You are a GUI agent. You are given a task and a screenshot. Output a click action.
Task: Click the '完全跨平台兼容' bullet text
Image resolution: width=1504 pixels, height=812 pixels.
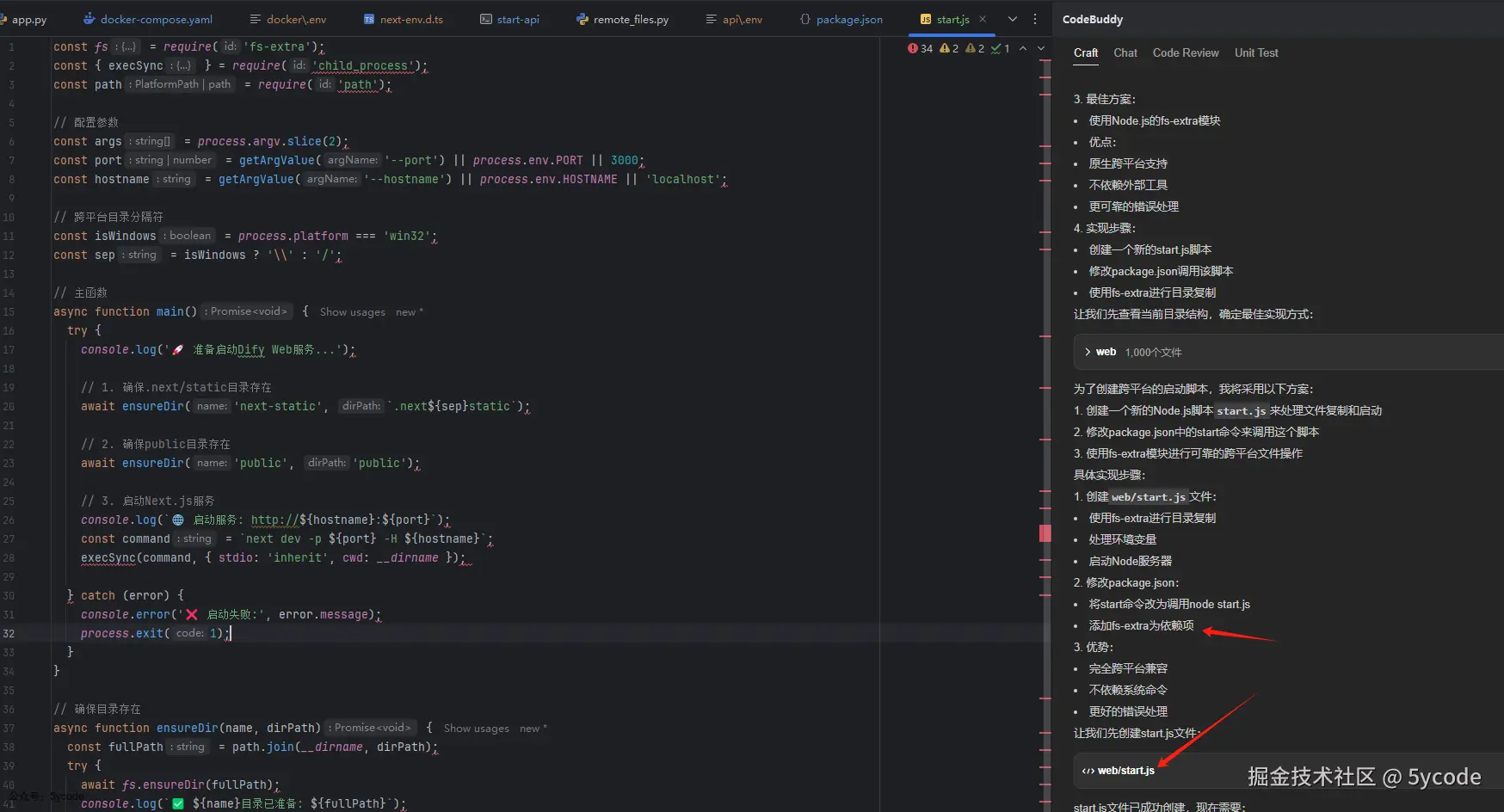tap(1128, 668)
